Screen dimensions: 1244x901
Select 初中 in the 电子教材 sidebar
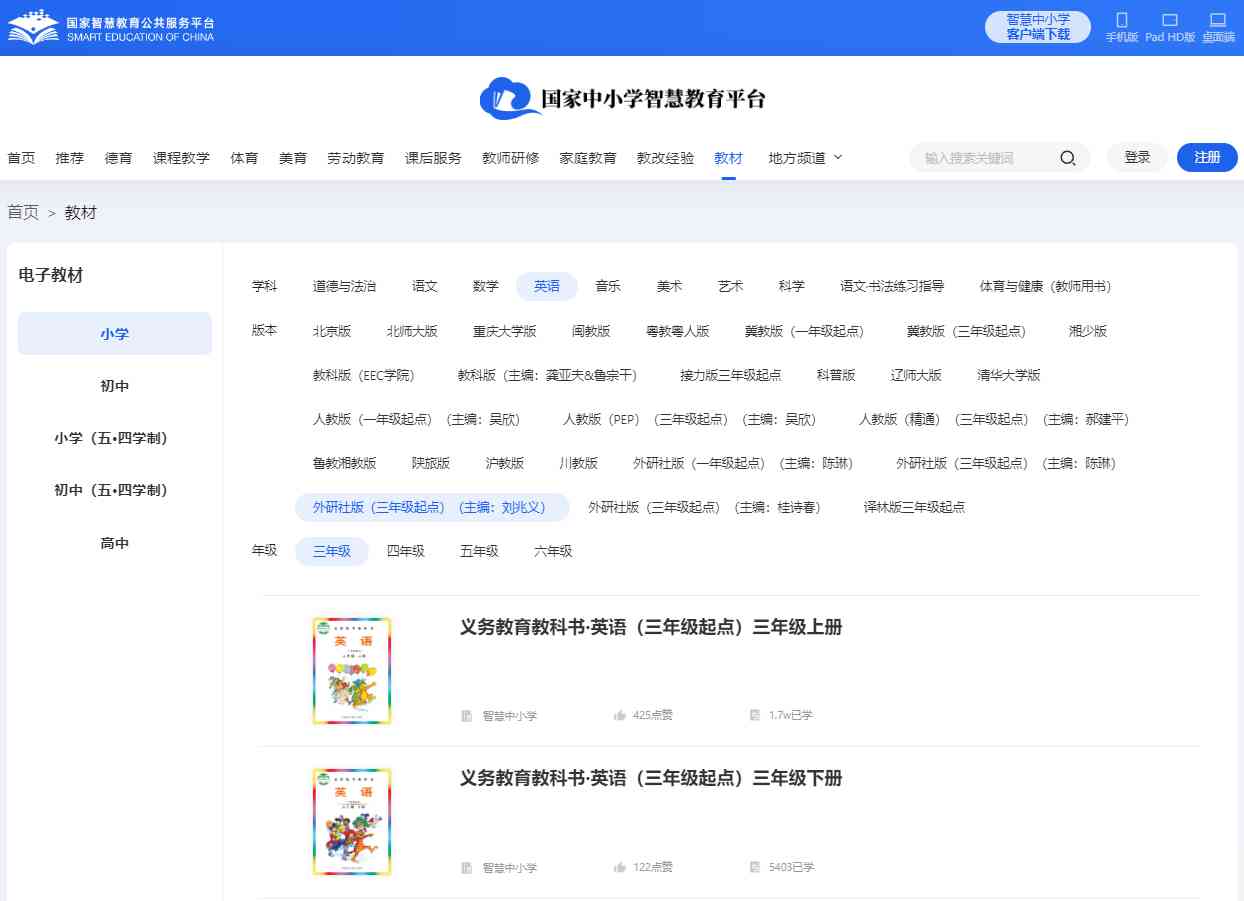(x=115, y=386)
